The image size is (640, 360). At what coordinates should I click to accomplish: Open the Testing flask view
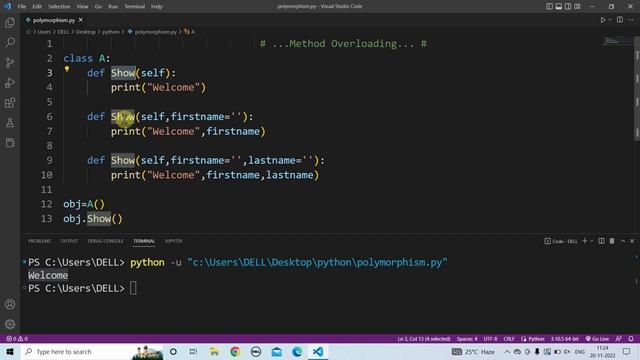[x=10, y=122]
